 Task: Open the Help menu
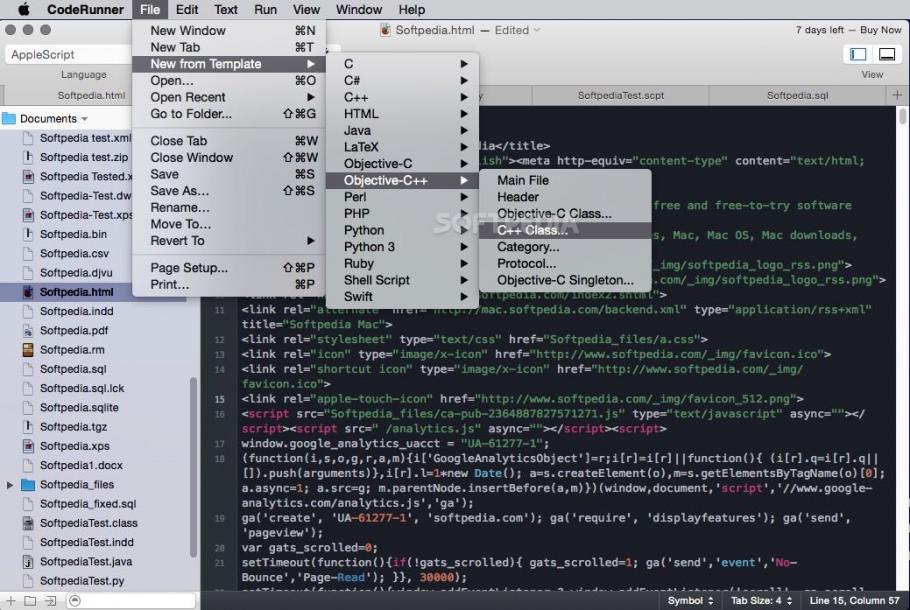pyautogui.click(x=411, y=9)
